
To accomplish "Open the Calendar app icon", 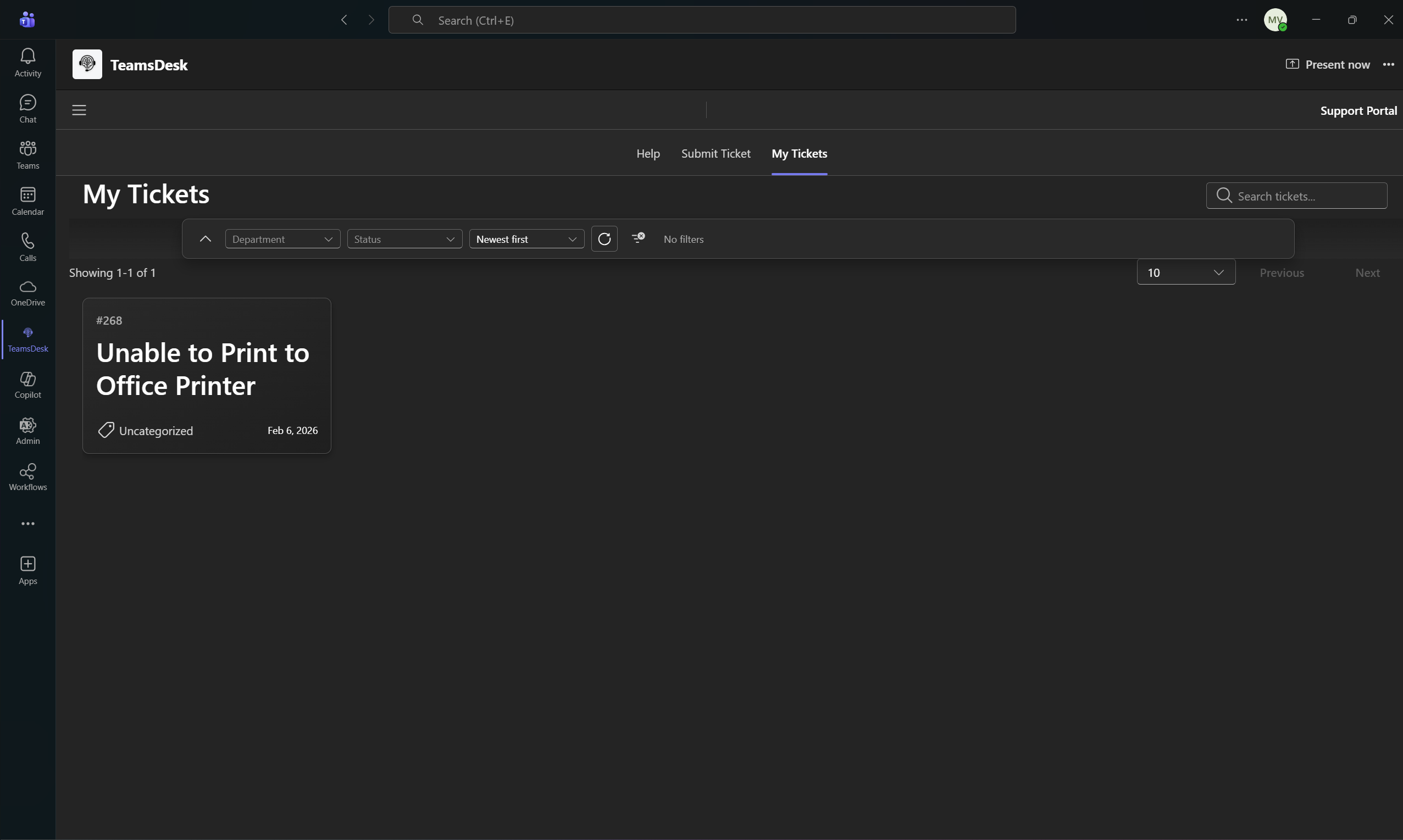I will coord(27,201).
